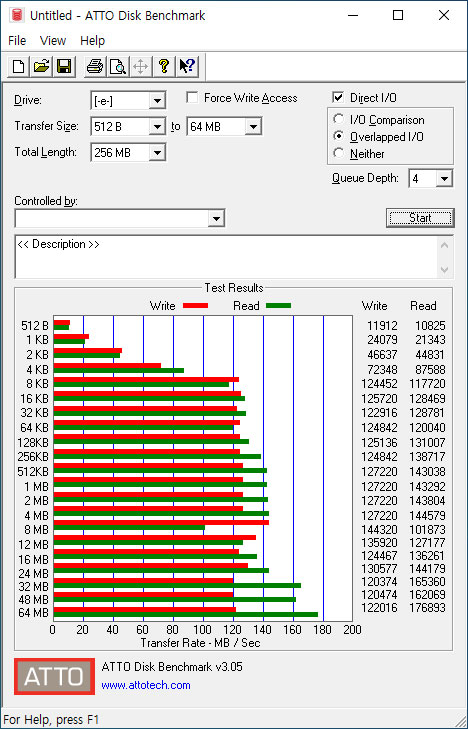Click the Start button

tap(420, 218)
